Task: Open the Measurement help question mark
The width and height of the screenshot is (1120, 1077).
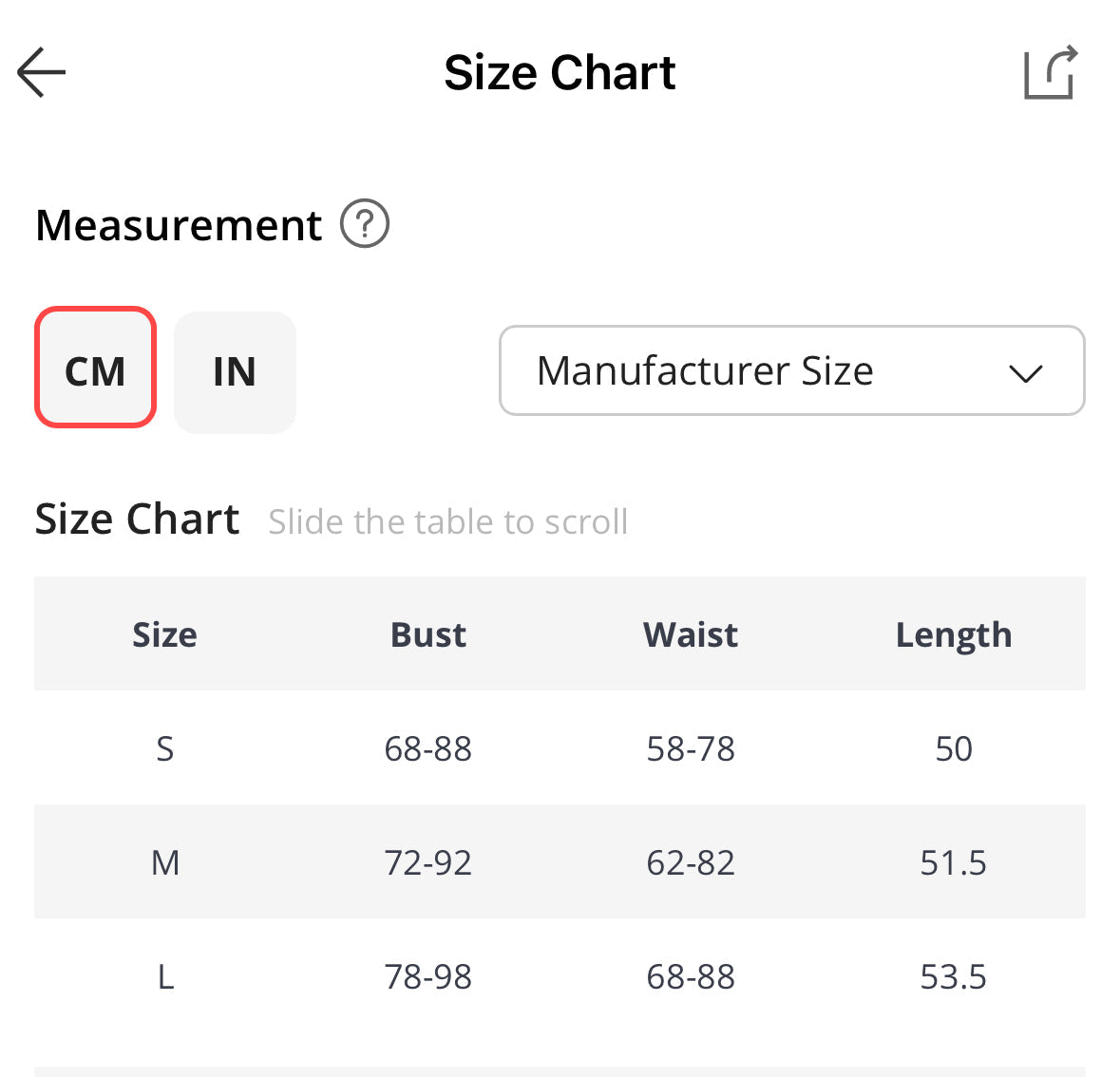Action: (x=365, y=225)
